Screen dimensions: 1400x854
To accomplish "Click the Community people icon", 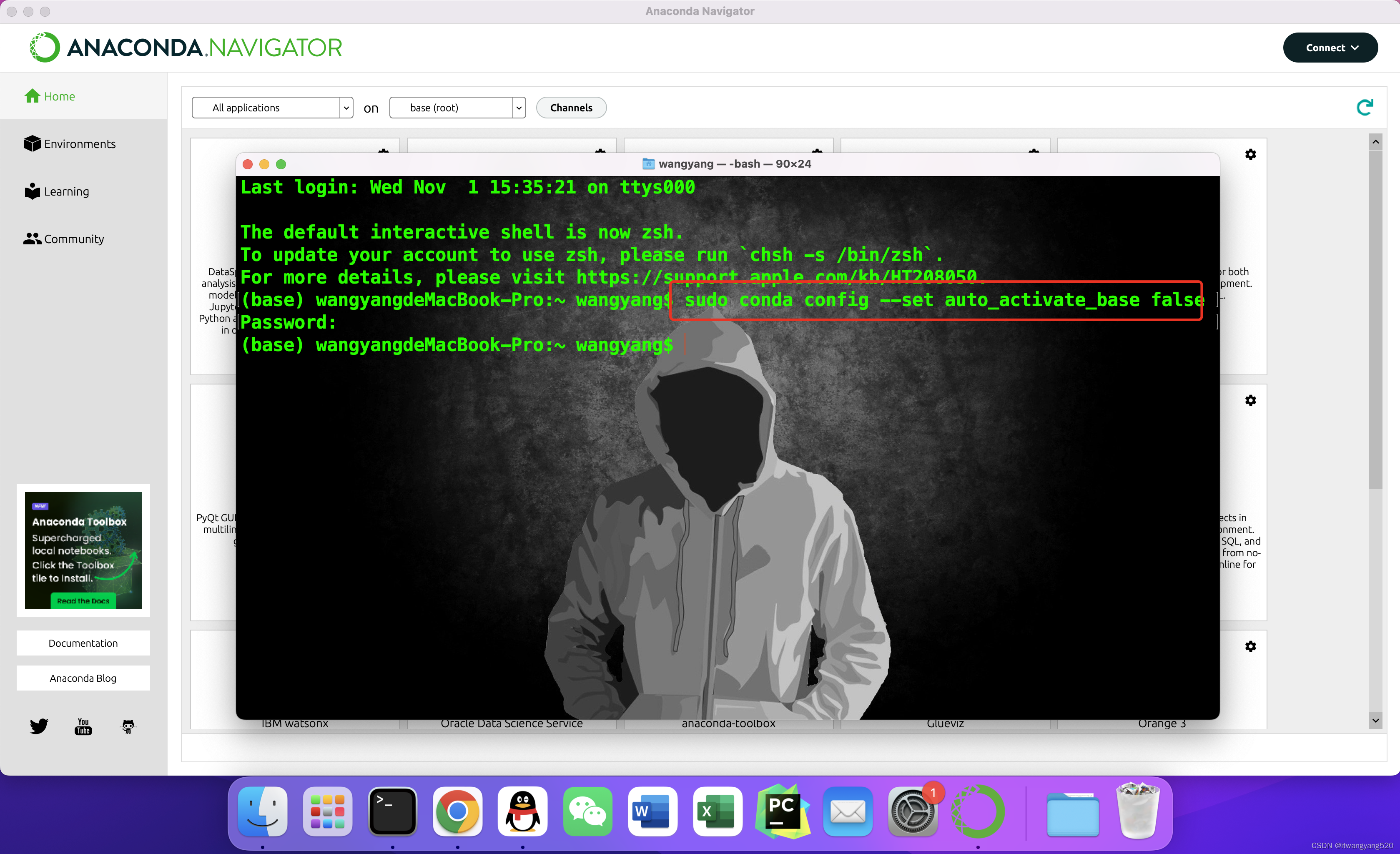I will [x=33, y=239].
